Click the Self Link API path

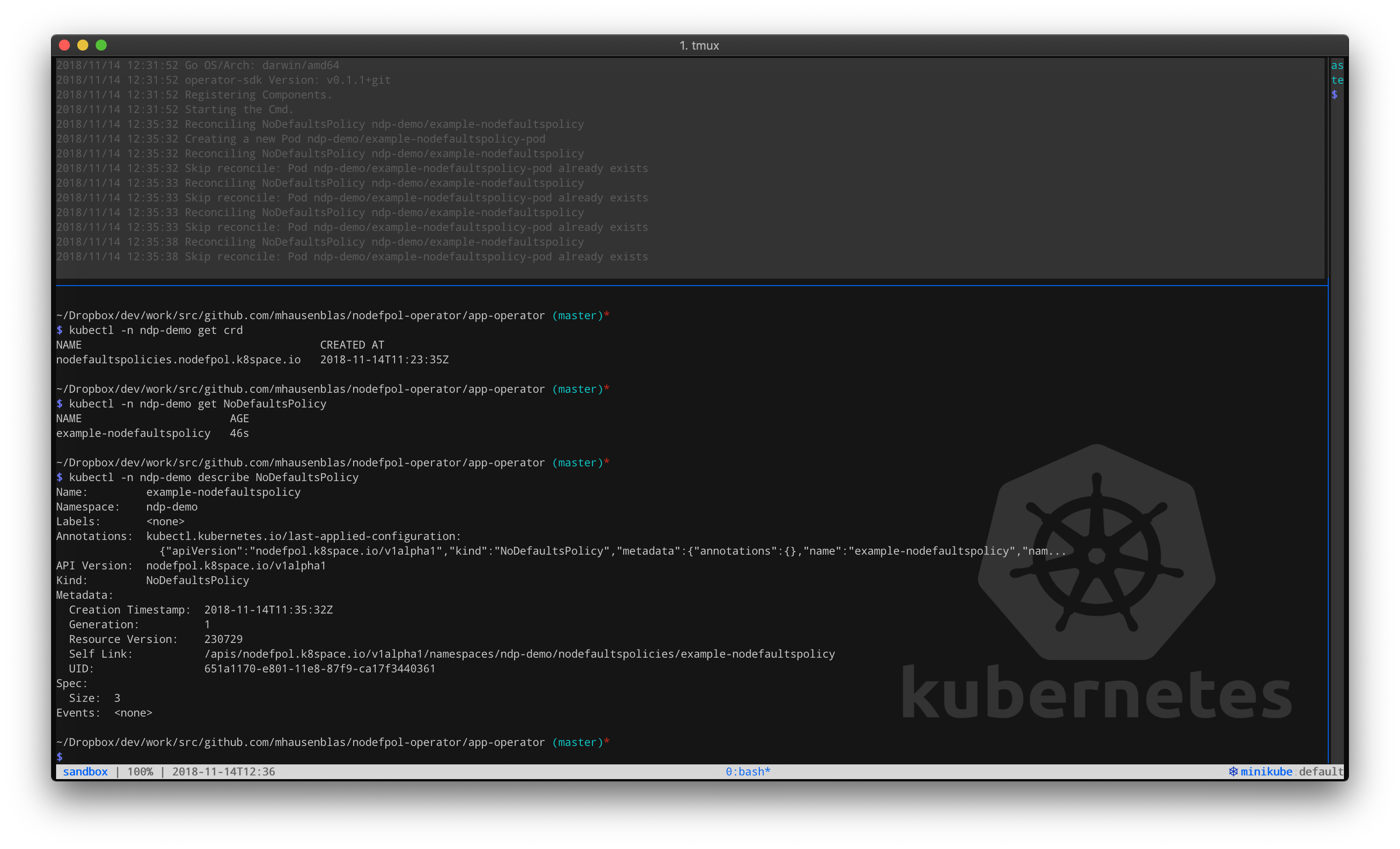tap(519, 654)
